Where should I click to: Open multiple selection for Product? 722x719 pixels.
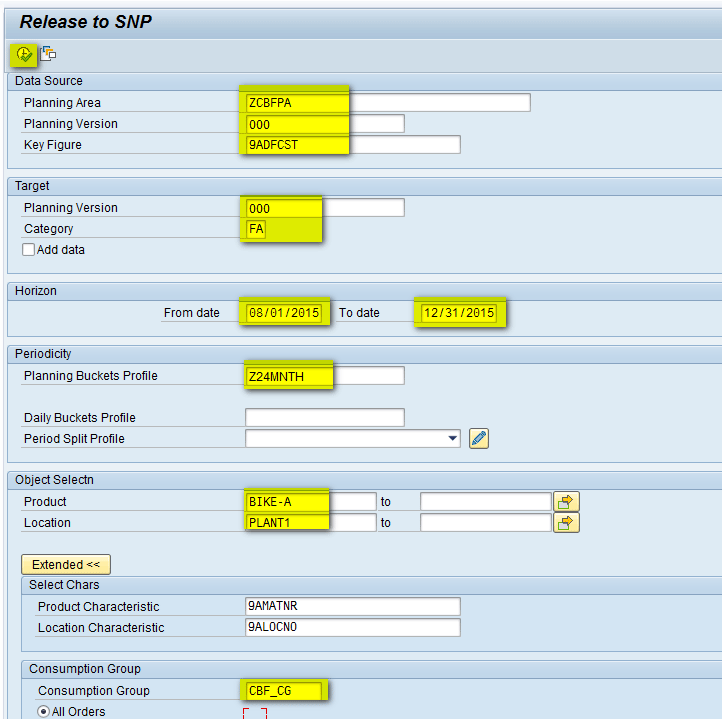(567, 501)
